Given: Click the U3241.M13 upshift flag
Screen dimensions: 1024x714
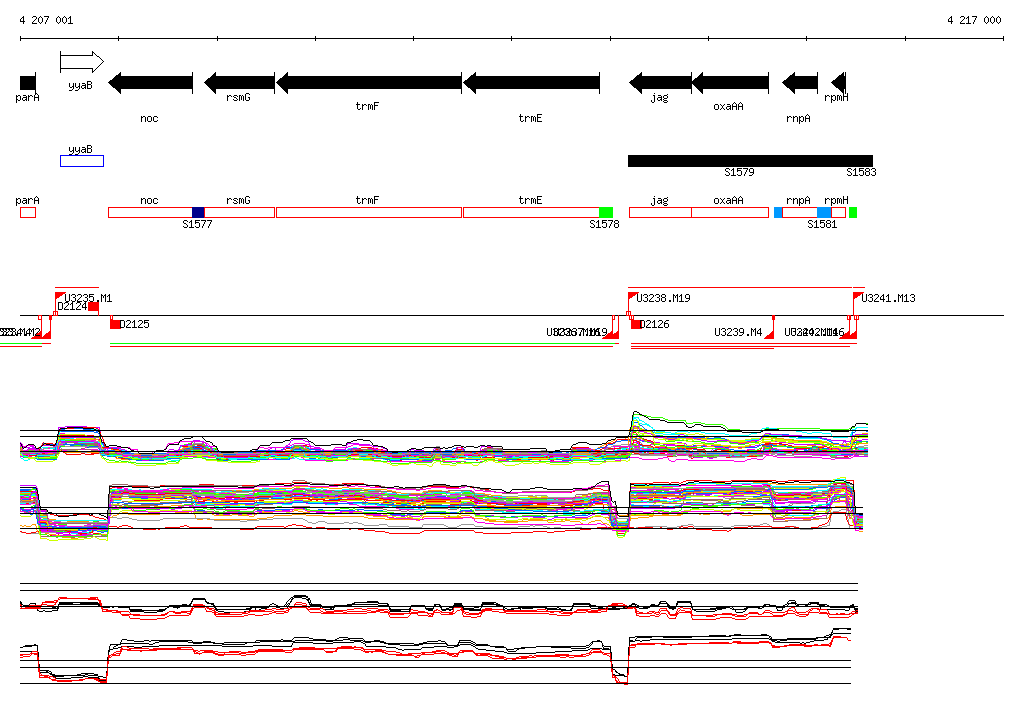Looking at the screenshot, I should coord(858,297).
